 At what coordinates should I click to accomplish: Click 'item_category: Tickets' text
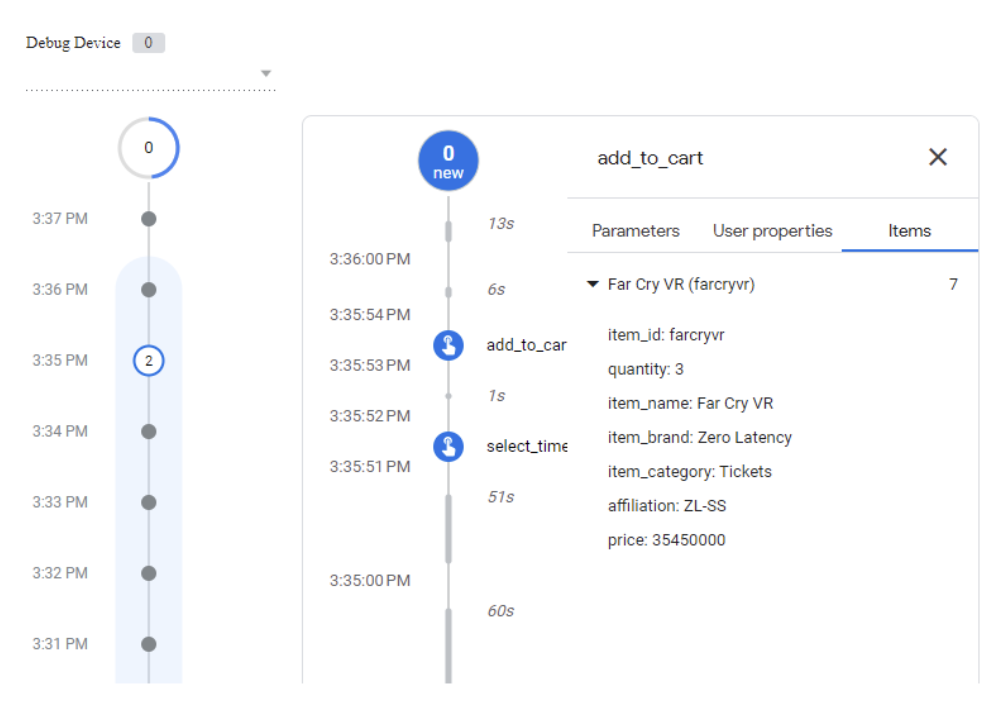pyautogui.click(x=690, y=471)
